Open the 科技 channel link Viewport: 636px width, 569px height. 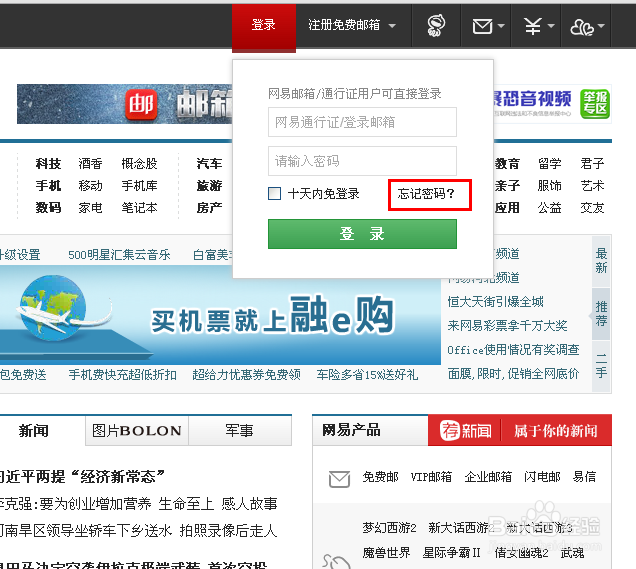click(48, 164)
